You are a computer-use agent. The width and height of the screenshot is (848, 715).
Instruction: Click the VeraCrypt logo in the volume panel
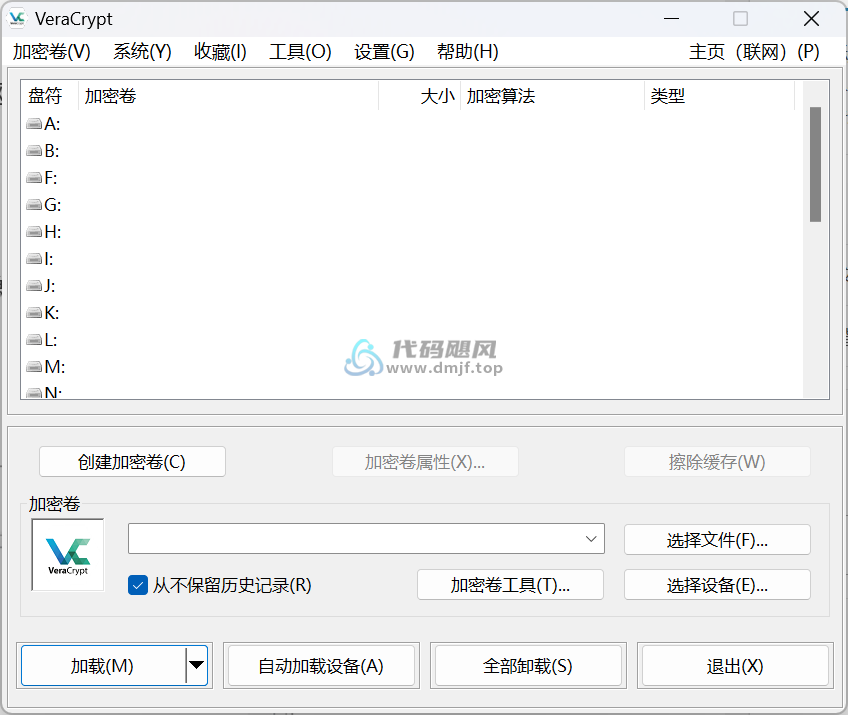click(68, 555)
